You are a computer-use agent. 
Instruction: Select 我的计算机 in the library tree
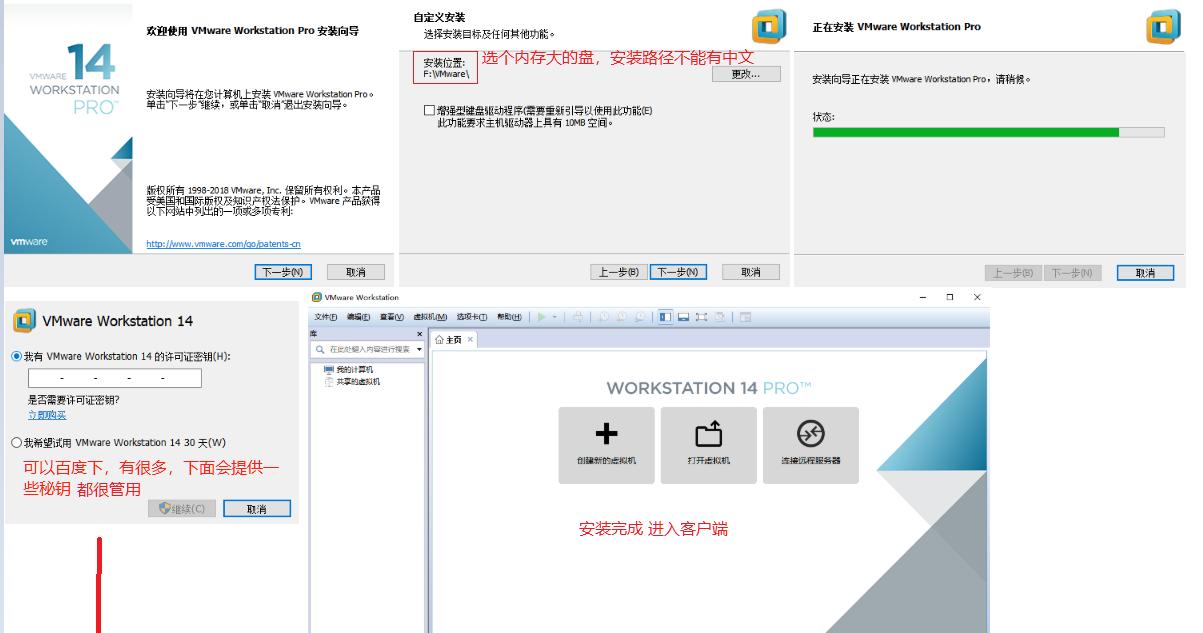tap(348, 370)
